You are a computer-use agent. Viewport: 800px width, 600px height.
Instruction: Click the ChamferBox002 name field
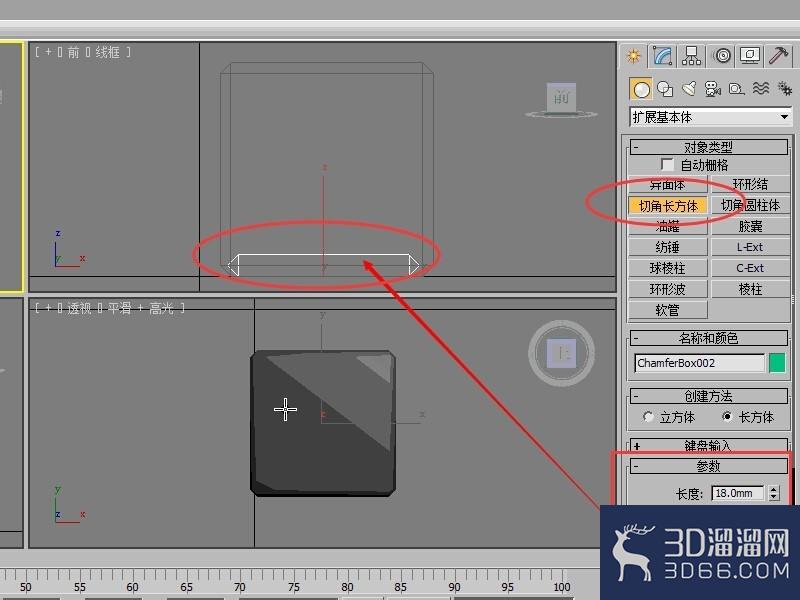(699, 363)
